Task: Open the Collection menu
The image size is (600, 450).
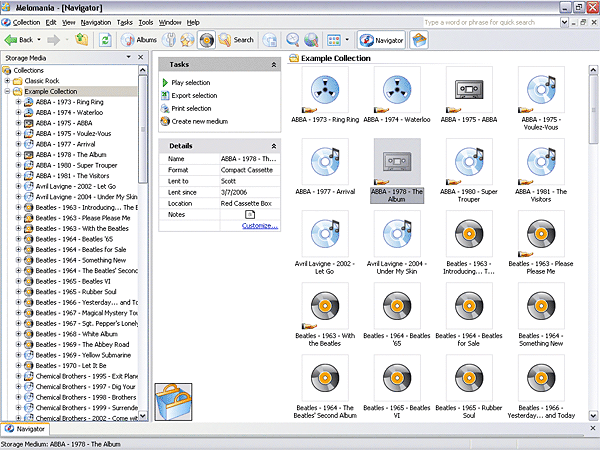Action: click(26, 23)
